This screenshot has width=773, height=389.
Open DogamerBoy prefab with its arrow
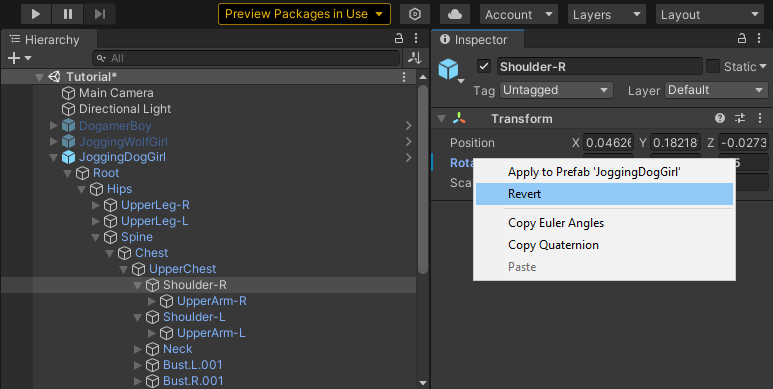coord(409,126)
